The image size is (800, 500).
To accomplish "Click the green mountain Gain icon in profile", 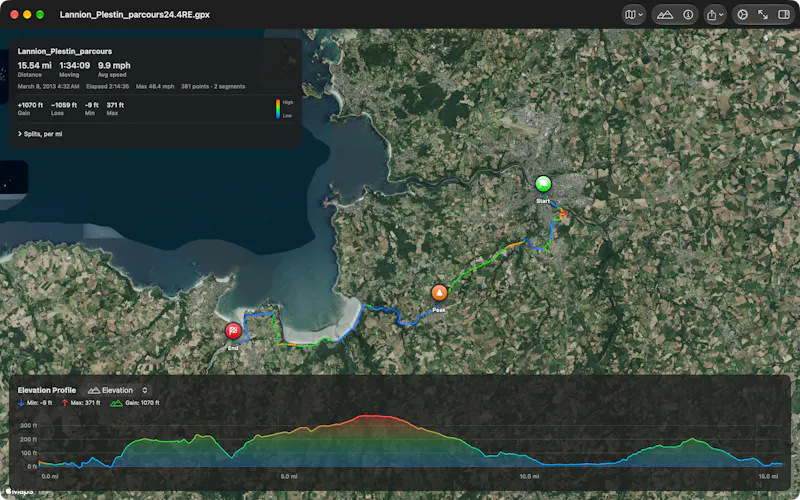I will (x=116, y=403).
